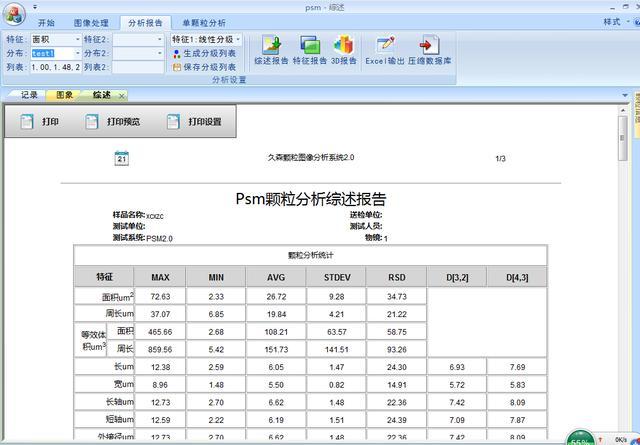The height and width of the screenshot is (445, 640).
Task: Click the 保存分级列表 icon
Action: 176,67
